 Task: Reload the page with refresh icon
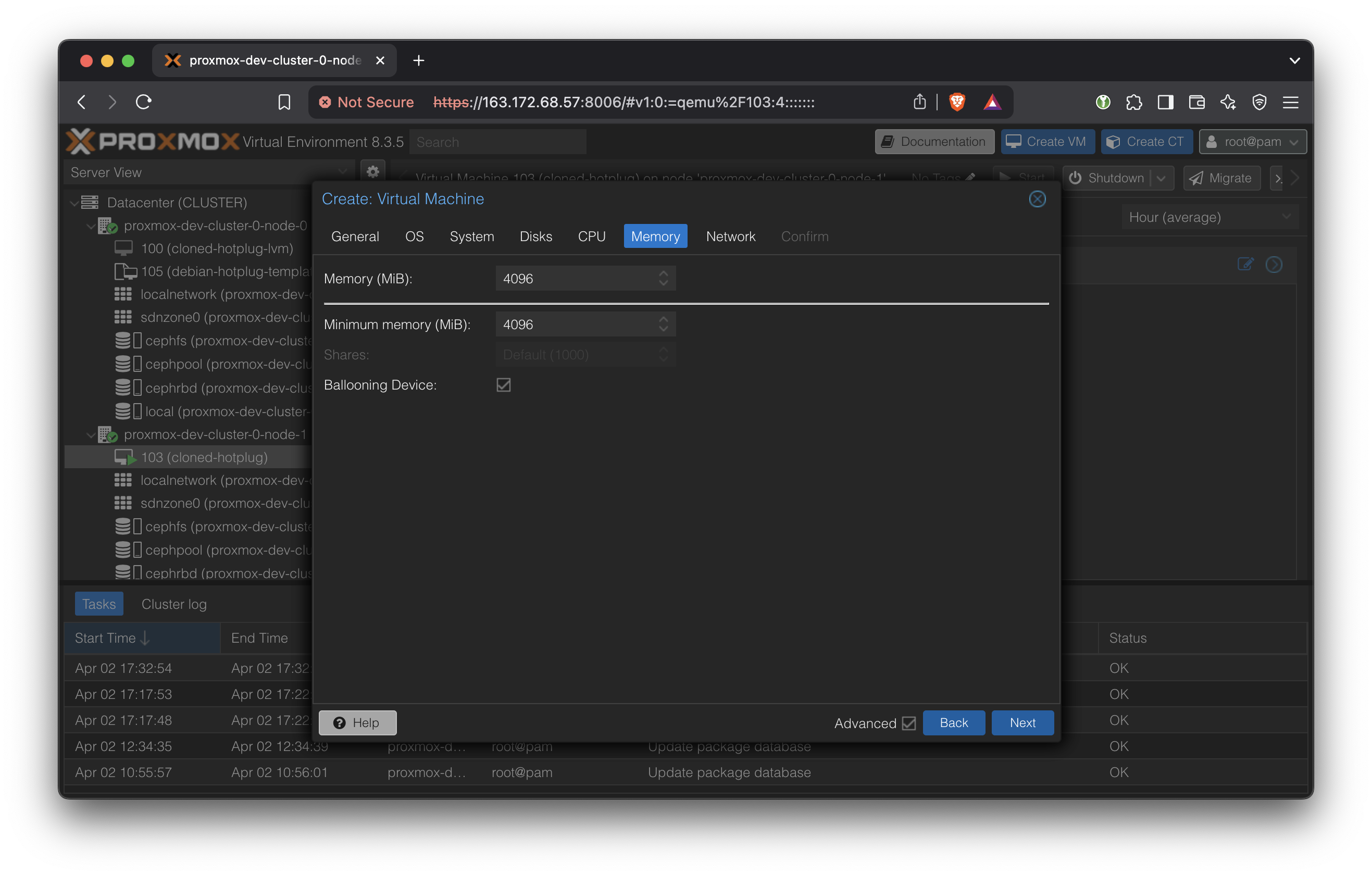(144, 102)
